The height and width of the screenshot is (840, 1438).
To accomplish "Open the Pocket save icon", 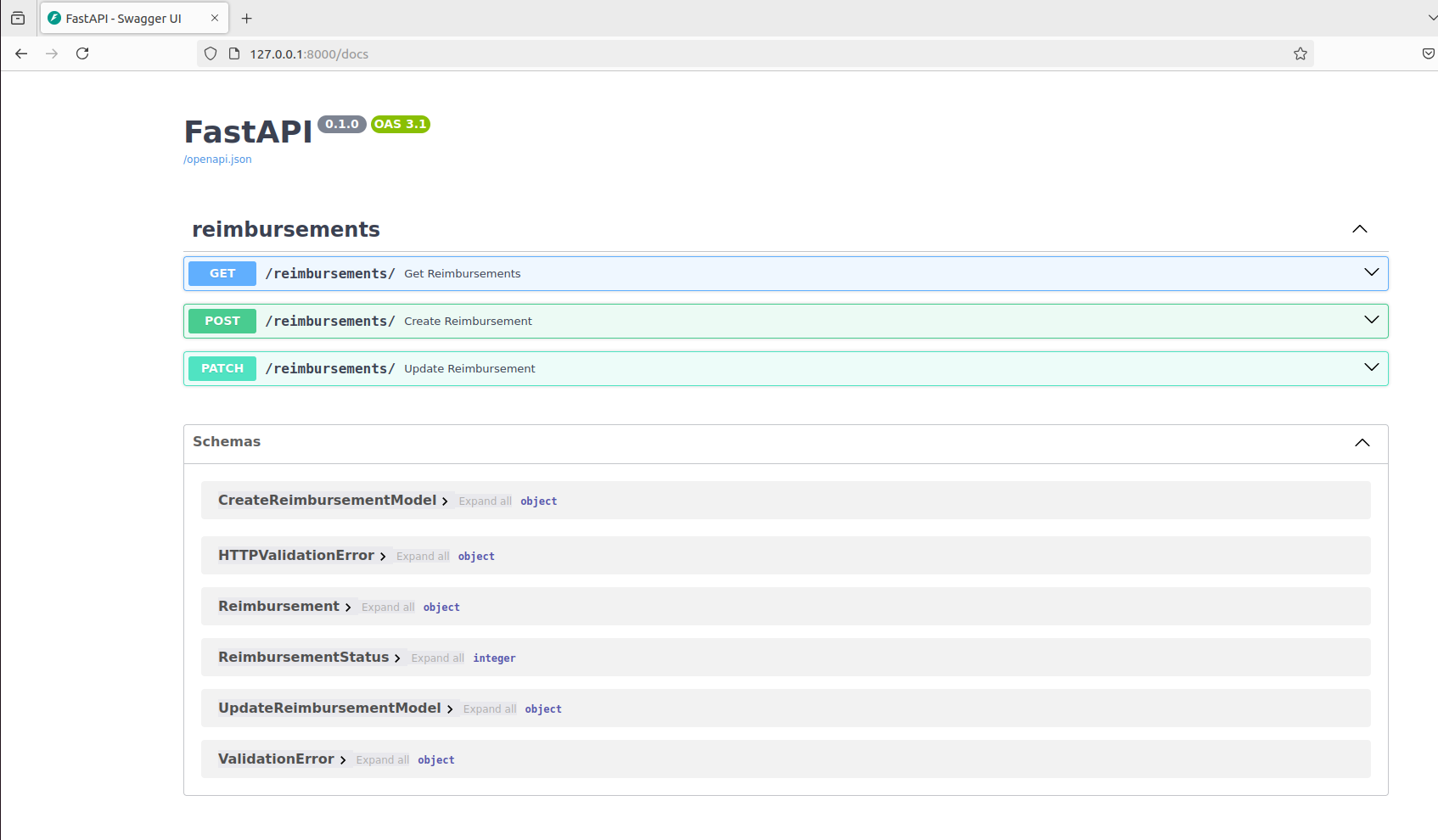I will pos(1428,53).
